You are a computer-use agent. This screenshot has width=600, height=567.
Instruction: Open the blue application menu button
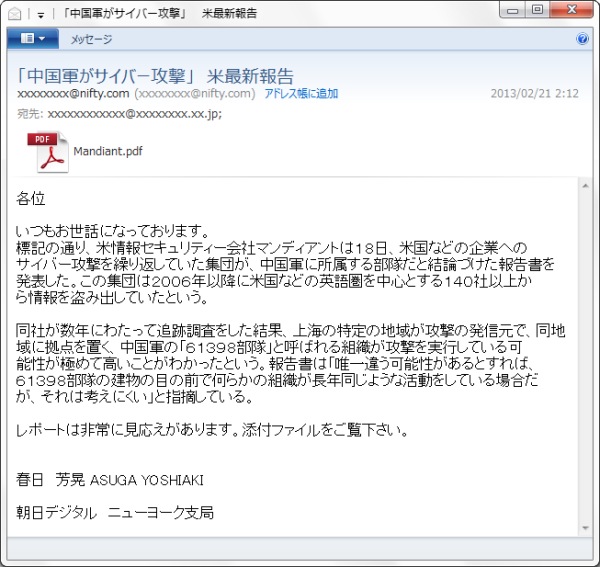(x=33, y=38)
